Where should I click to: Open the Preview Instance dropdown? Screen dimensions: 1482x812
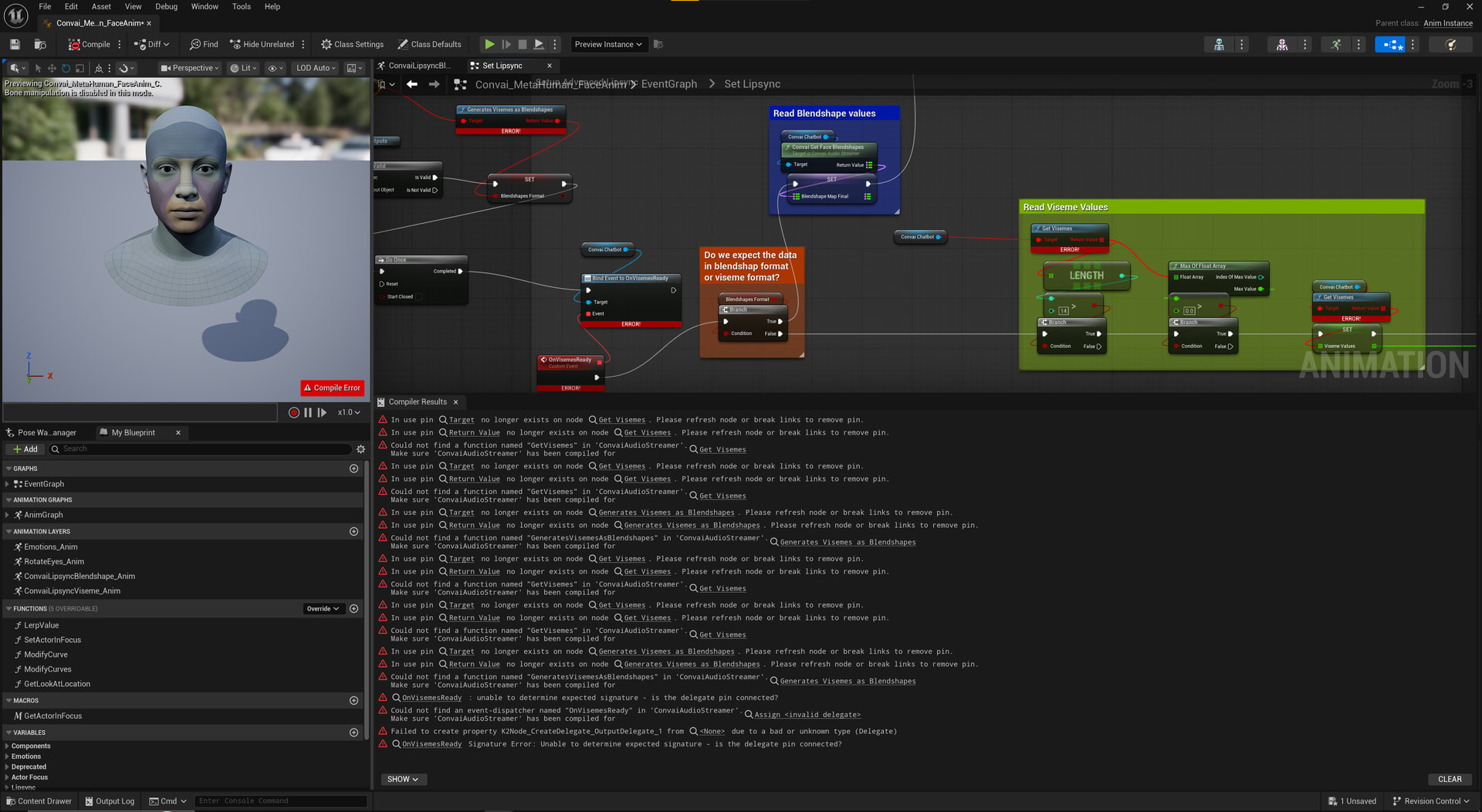pyautogui.click(x=608, y=45)
